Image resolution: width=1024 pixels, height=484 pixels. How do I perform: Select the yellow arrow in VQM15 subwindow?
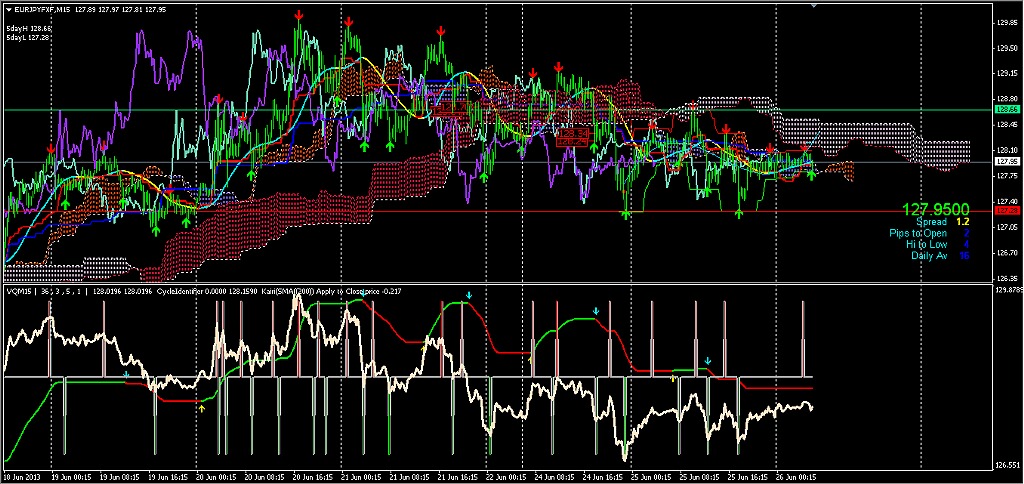click(x=201, y=408)
